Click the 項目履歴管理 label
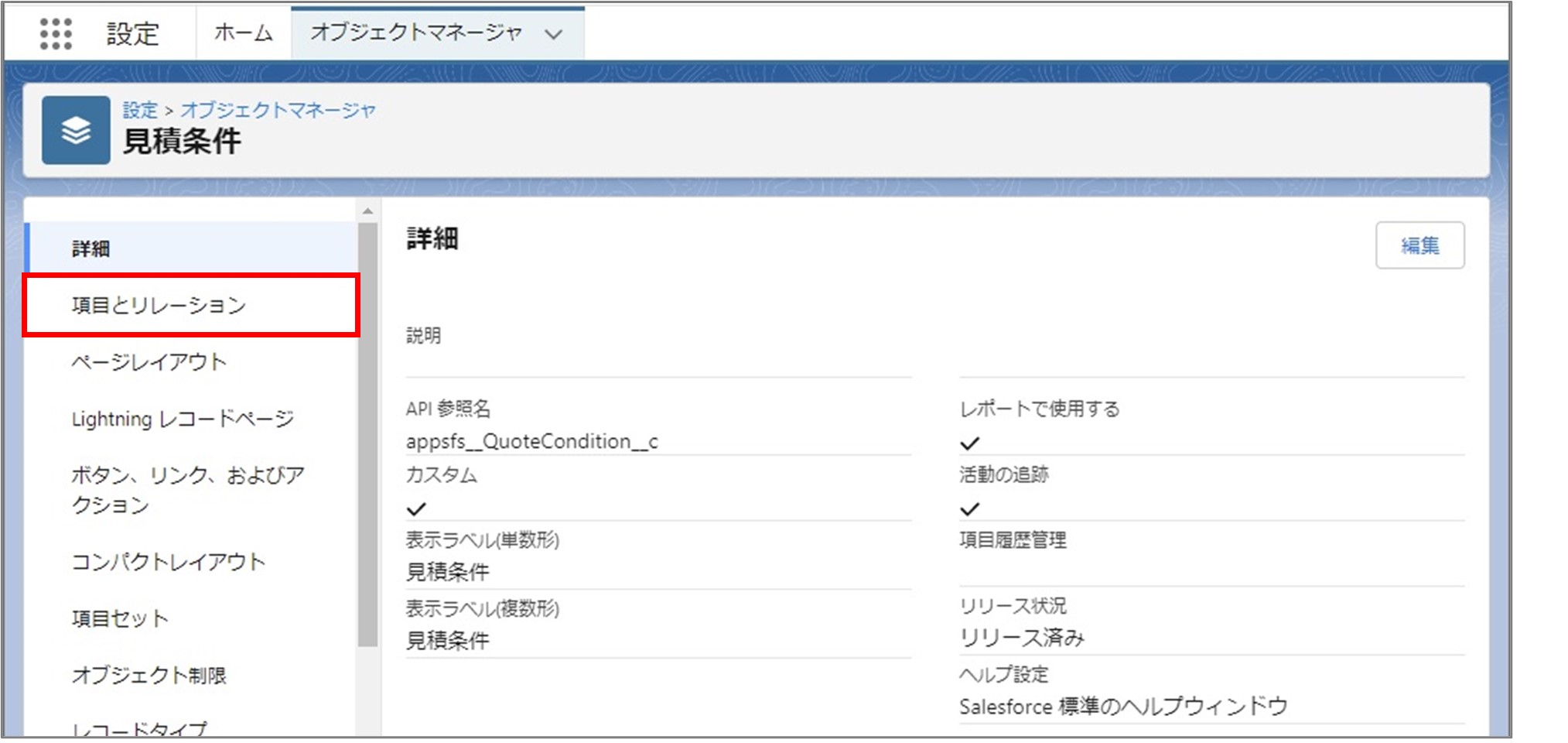 pyautogui.click(x=1013, y=539)
